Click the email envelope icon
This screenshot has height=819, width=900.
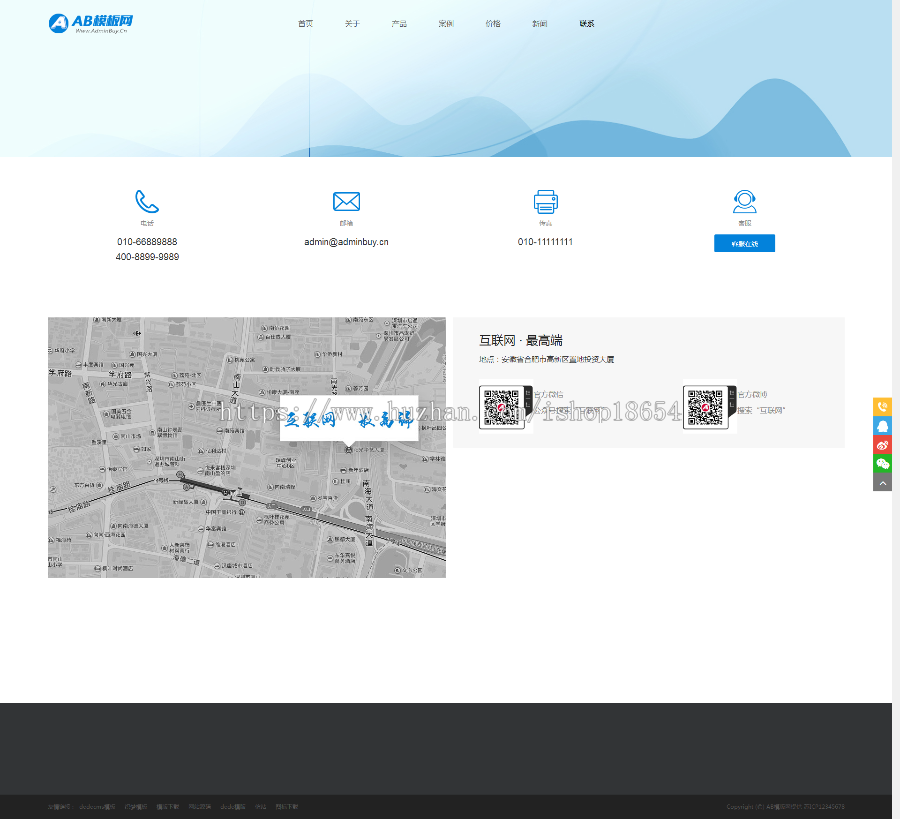(x=346, y=201)
